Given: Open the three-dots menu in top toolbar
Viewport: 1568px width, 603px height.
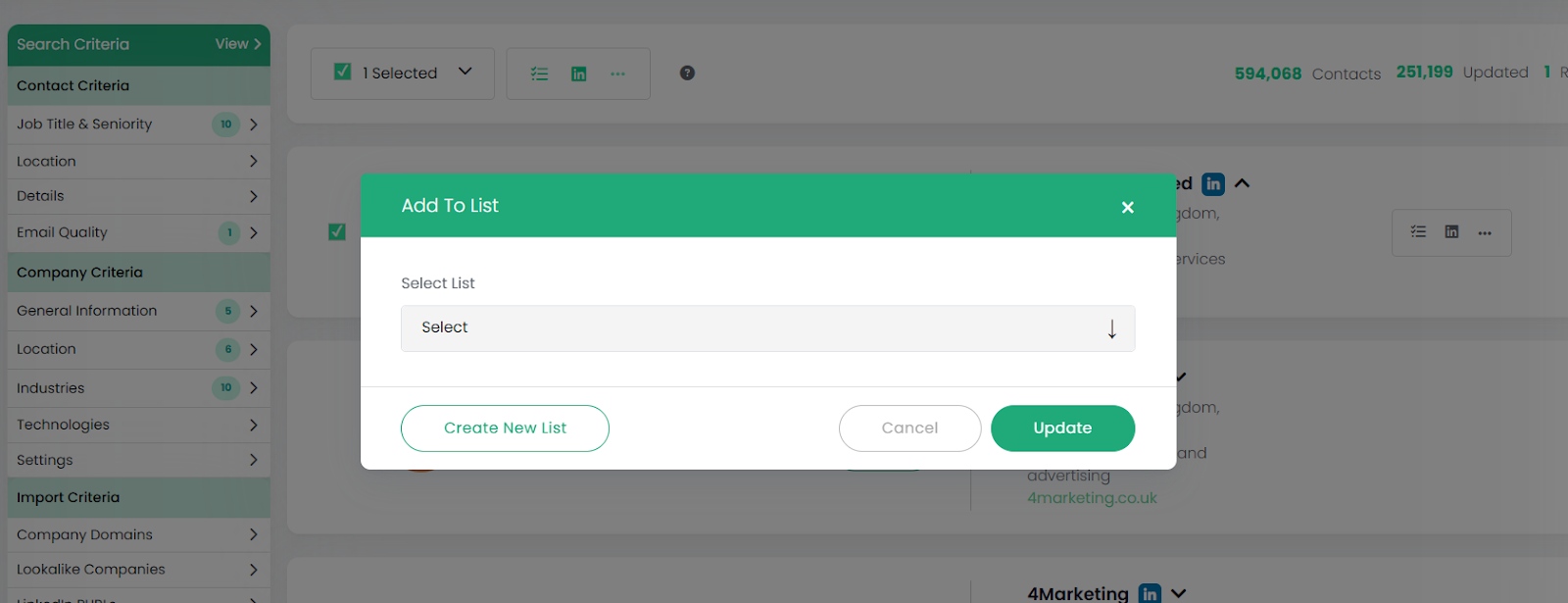Looking at the screenshot, I should [x=617, y=74].
